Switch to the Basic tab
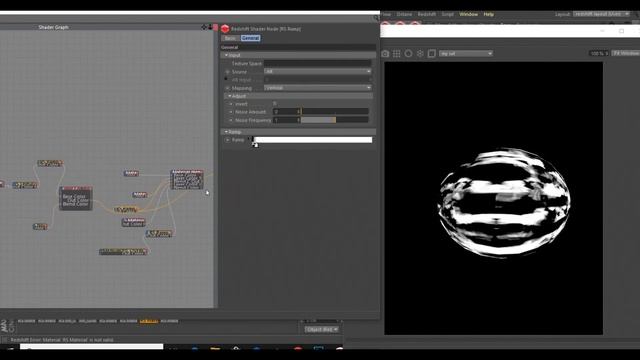This screenshot has width=640, height=360. coord(230,38)
